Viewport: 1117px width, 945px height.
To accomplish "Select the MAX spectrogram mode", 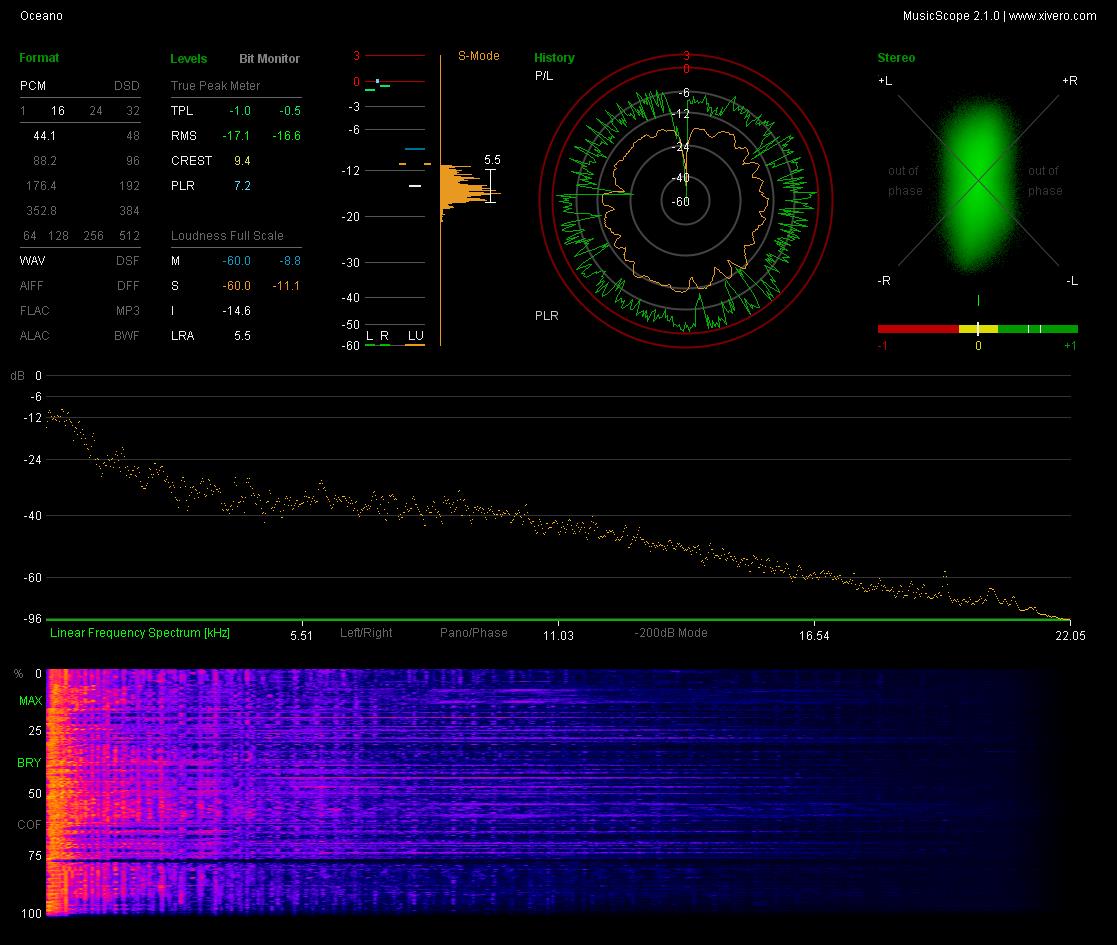I will 31,701.
